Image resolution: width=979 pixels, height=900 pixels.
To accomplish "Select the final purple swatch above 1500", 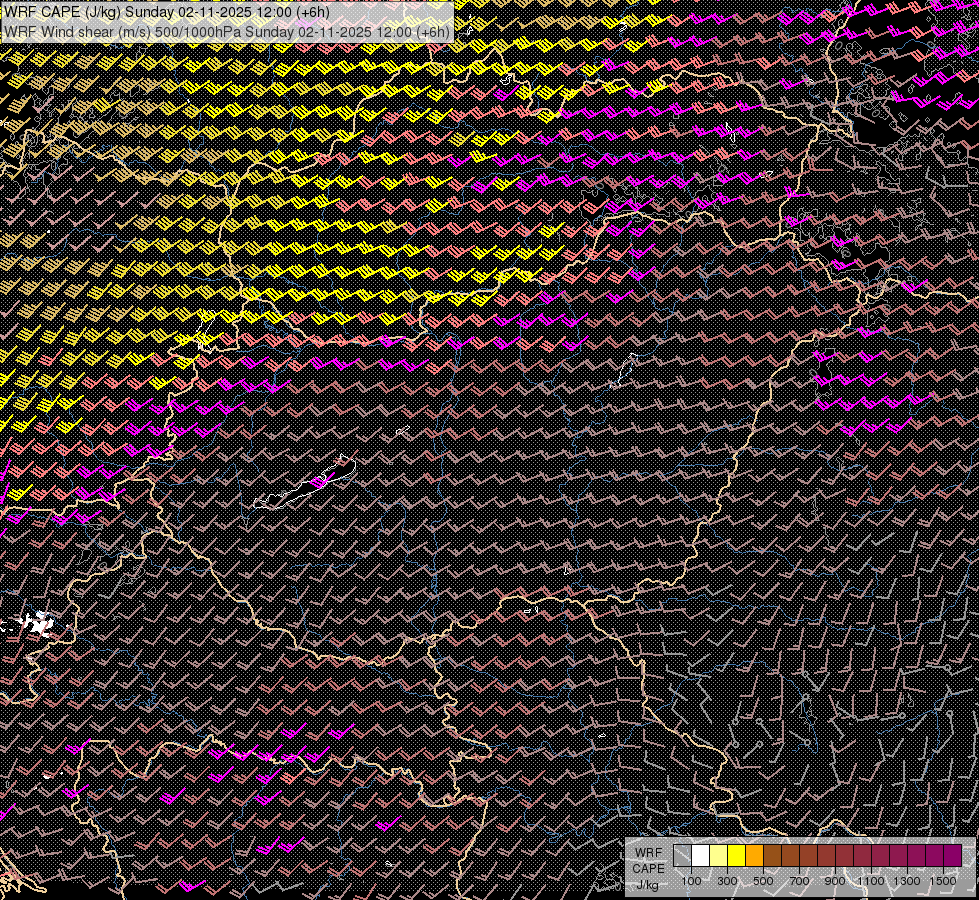I will pos(953,856).
